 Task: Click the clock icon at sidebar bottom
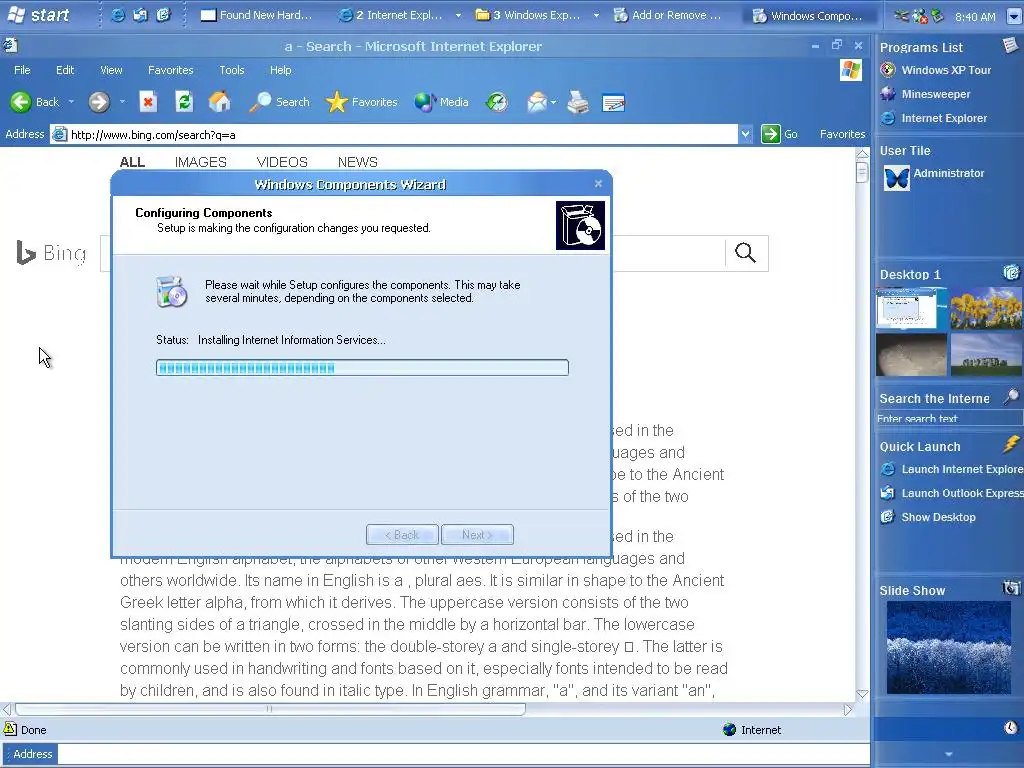coord(1010,728)
